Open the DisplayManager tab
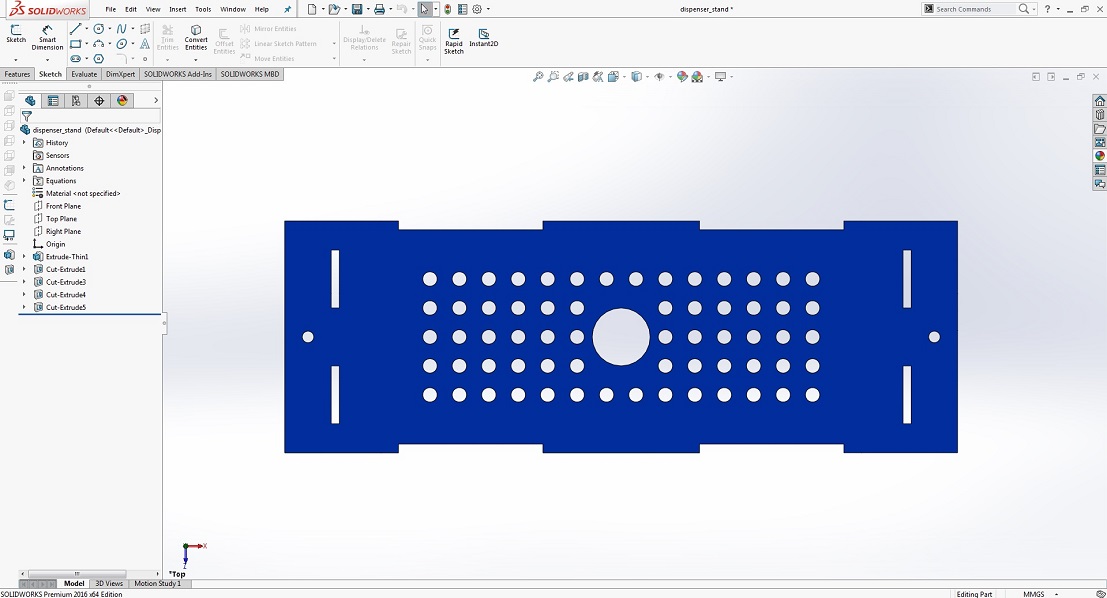Screen dimensions: 1107x598 122,101
